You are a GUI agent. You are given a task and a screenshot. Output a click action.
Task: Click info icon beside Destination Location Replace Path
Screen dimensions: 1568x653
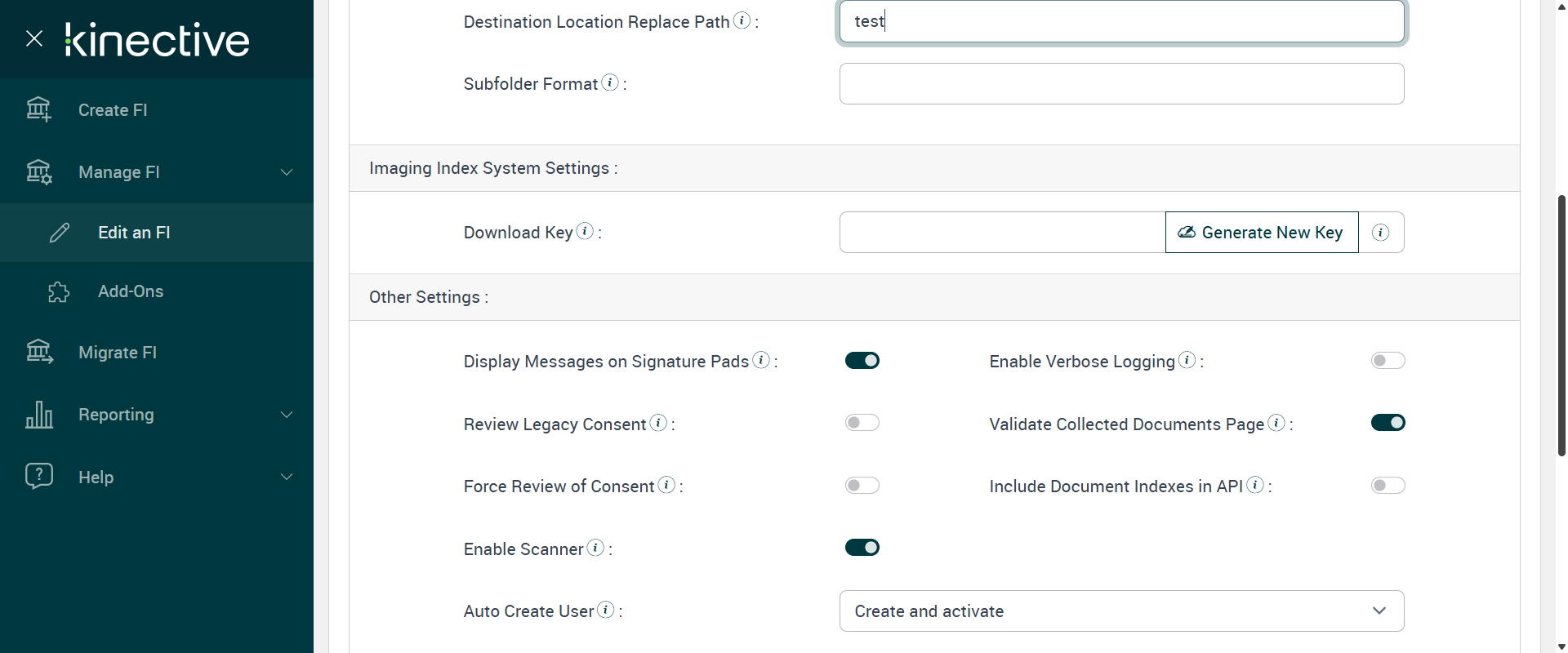[742, 20]
